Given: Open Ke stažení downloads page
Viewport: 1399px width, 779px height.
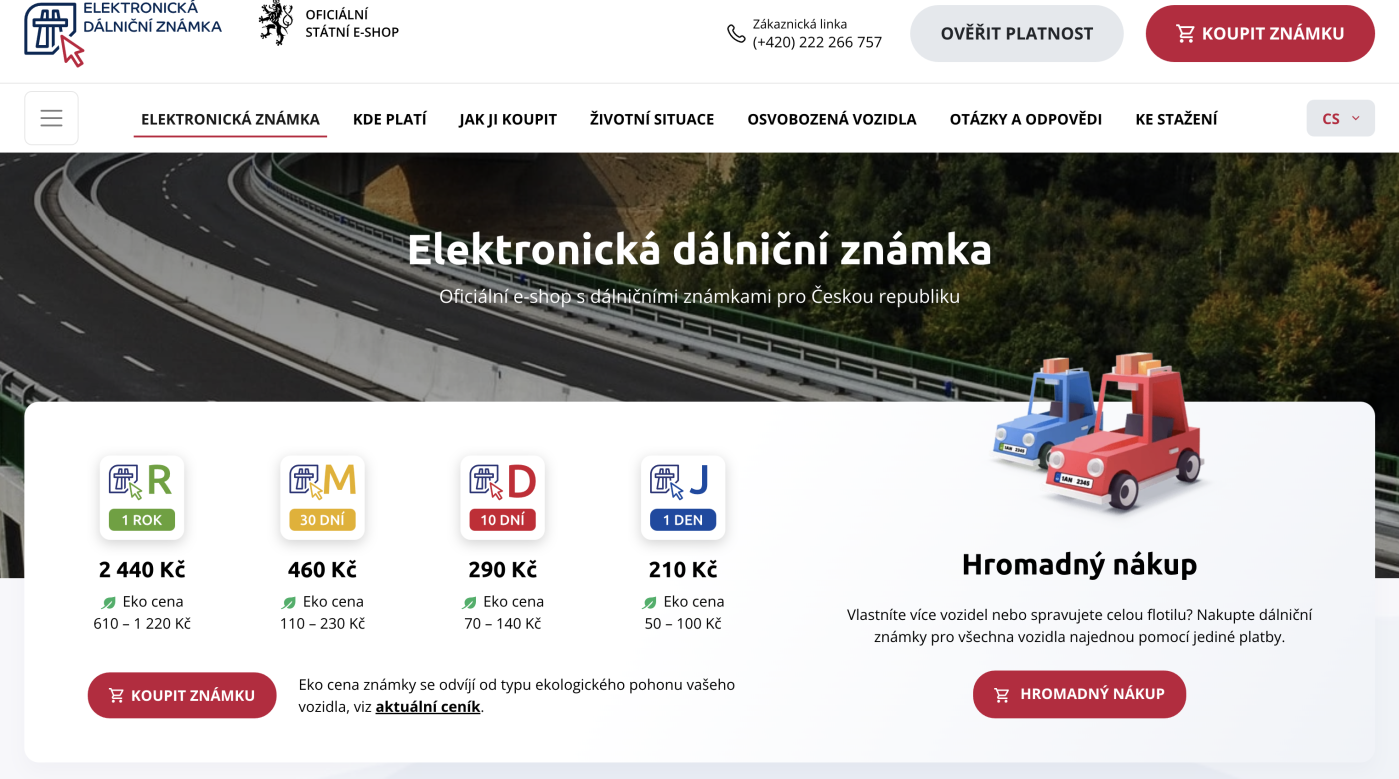Looking at the screenshot, I should pos(1176,119).
